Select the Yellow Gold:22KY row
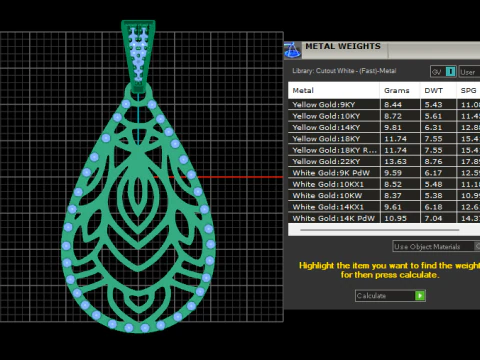480x360 pixels. pos(384,161)
